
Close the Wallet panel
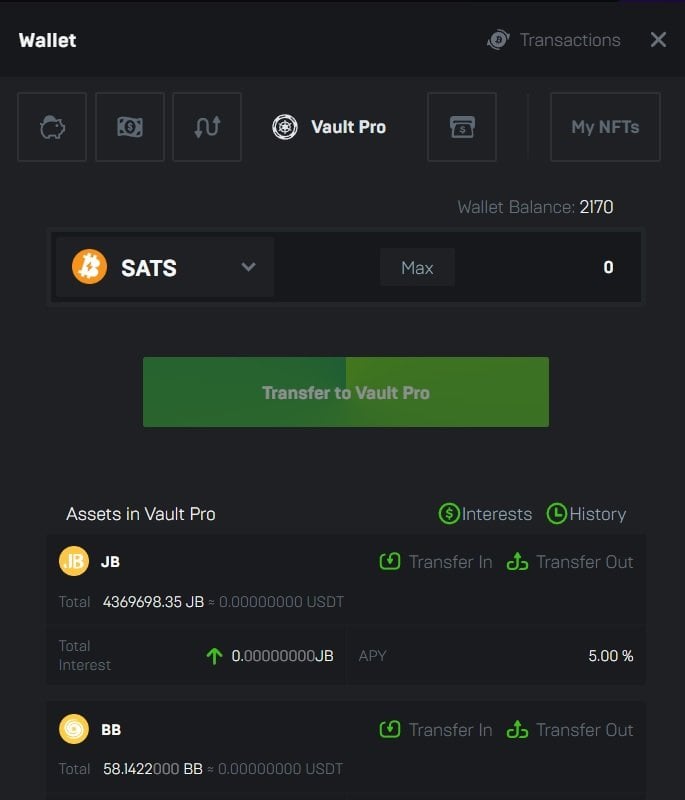pyautogui.click(x=658, y=40)
